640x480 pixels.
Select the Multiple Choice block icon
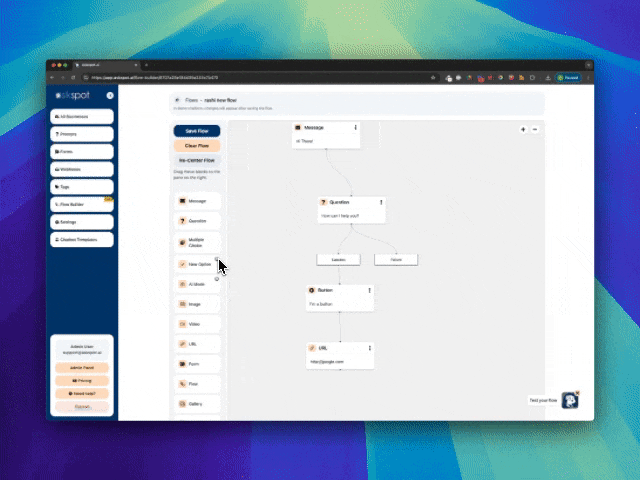182,242
